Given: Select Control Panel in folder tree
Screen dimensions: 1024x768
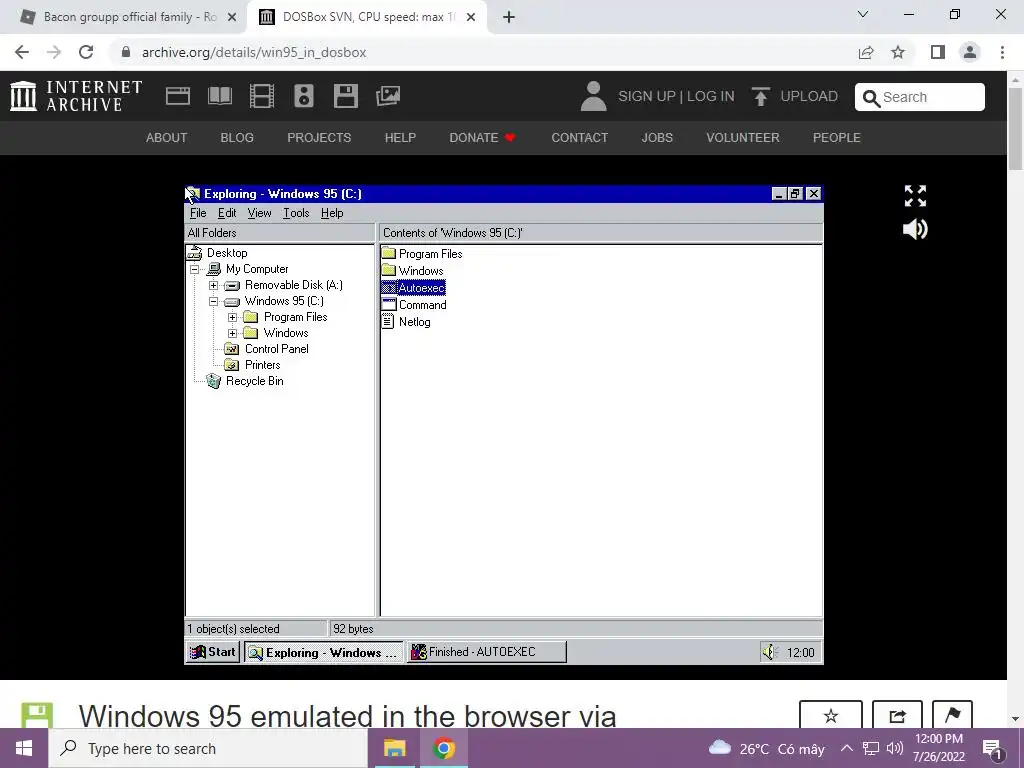Looking at the screenshot, I should click(266, 349).
